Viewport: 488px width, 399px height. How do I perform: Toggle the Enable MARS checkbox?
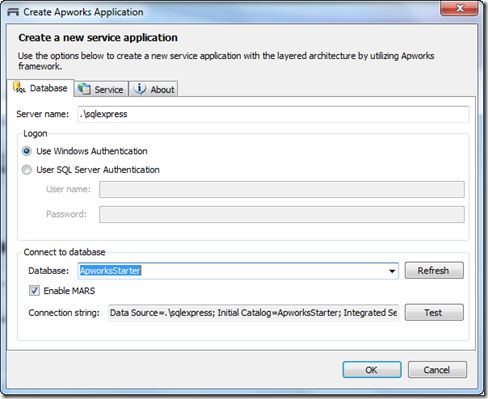(34, 290)
